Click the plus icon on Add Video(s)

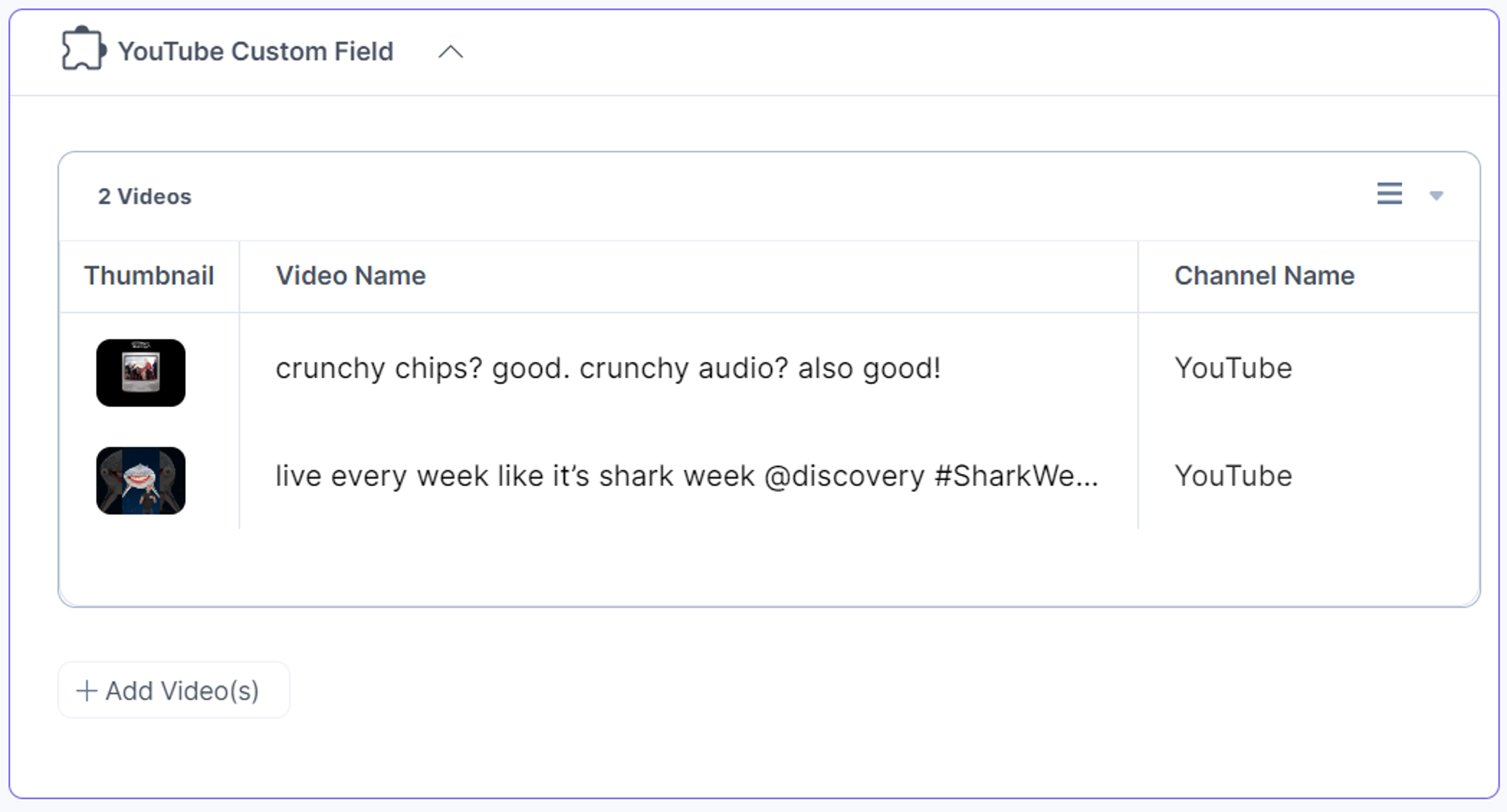pyautogui.click(x=87, y=690)
